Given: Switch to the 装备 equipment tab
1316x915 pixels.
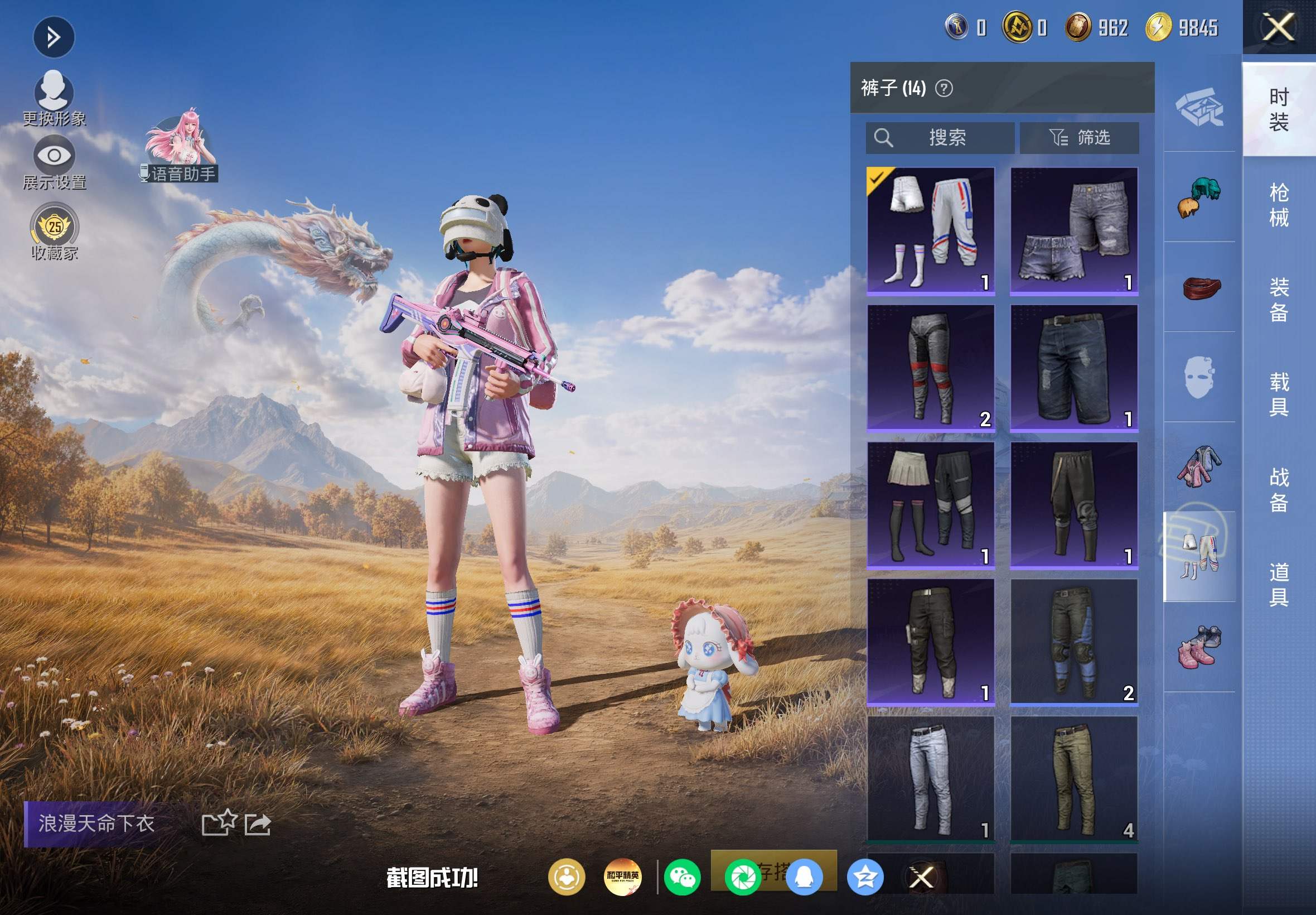Looking at the screenshot, I should pos(1279,300).
